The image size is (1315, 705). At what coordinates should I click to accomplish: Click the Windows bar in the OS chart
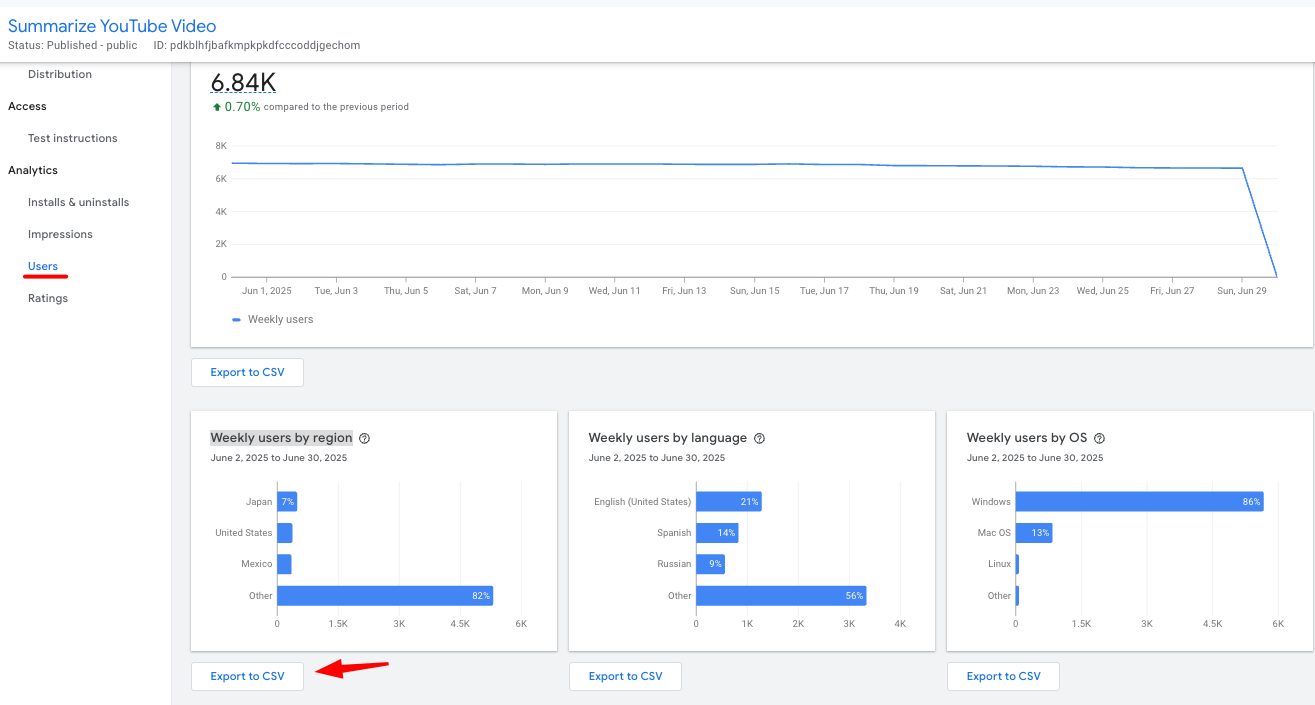coord(1138,501)
